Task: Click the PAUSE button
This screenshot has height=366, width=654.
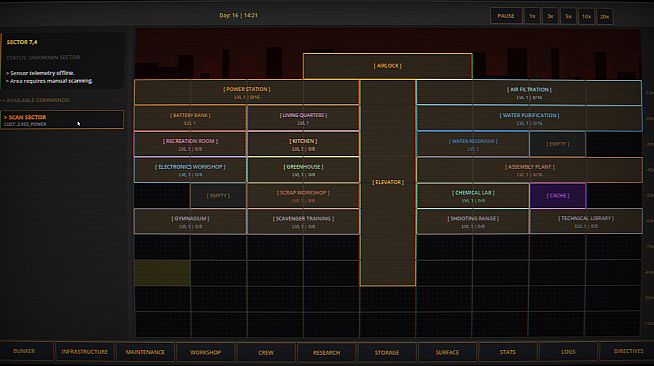Action: point(506,16)
